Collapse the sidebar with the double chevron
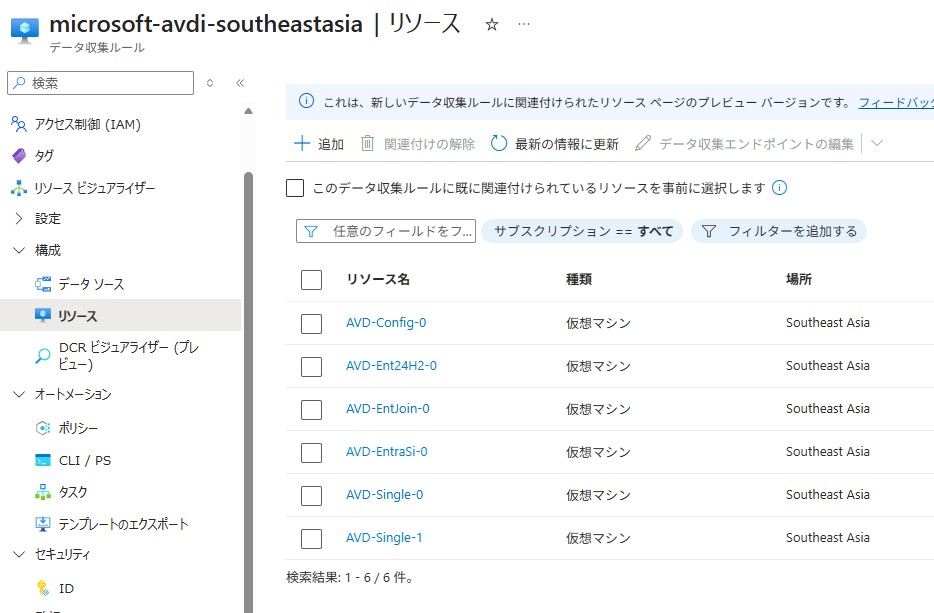Image resolution: width=934 pixels, height=613 pixels. point(240,83)
